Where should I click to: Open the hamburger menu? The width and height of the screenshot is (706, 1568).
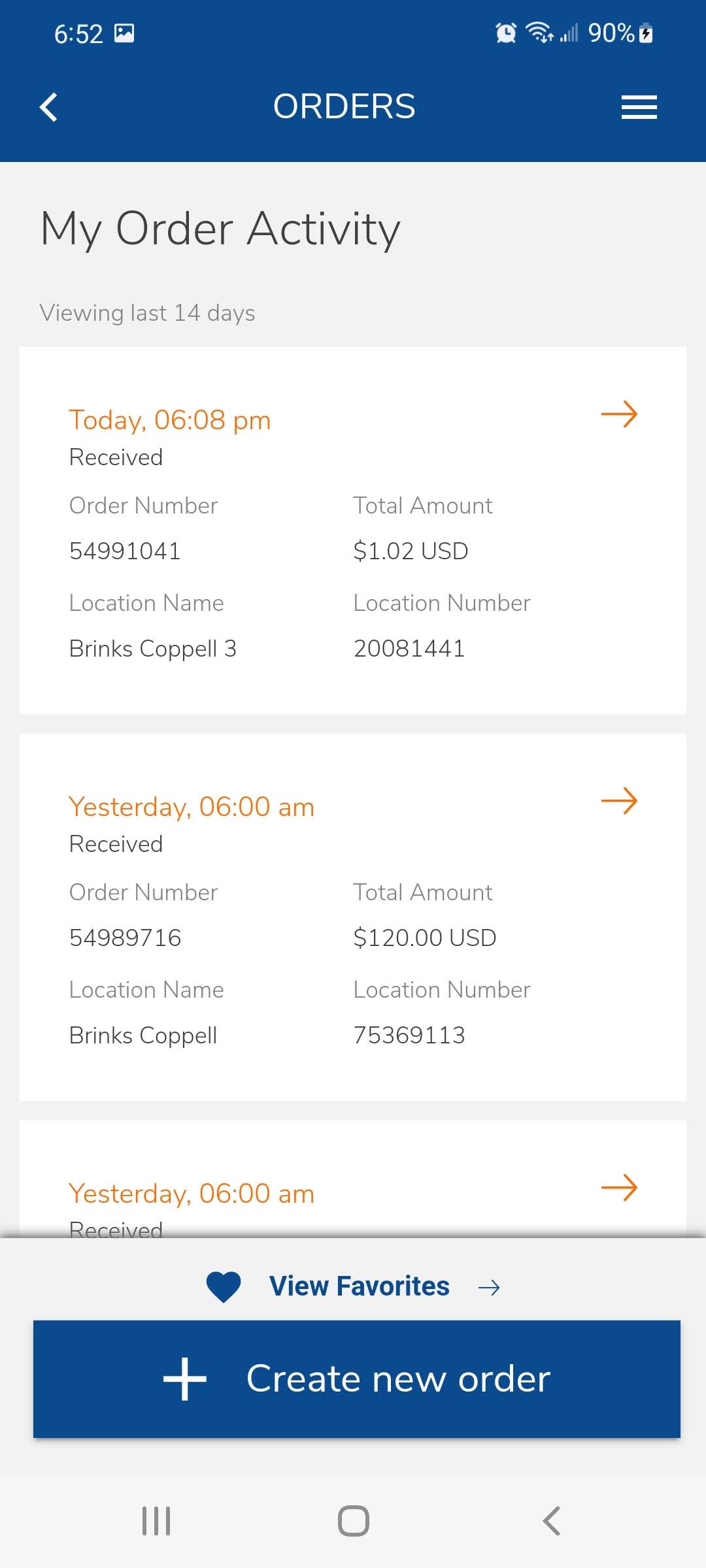[x=639, y=107]
